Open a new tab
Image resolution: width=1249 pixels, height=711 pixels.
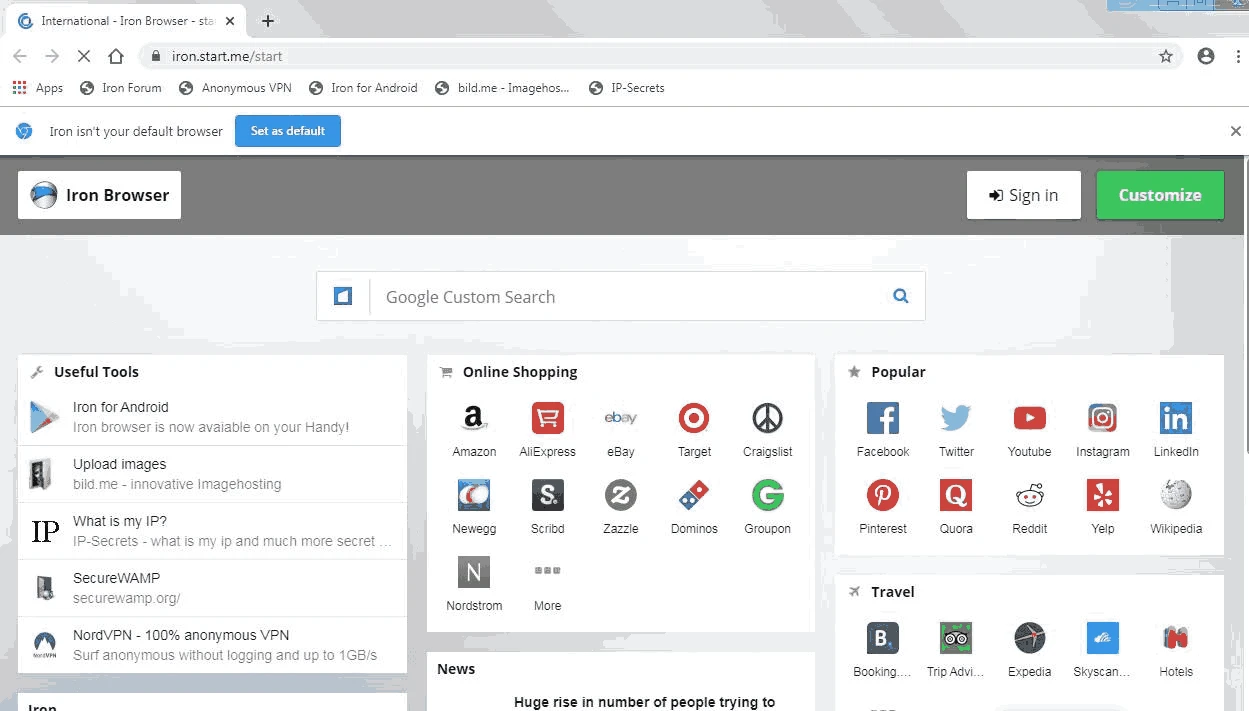pyautogui.click(x=268, y=21)
